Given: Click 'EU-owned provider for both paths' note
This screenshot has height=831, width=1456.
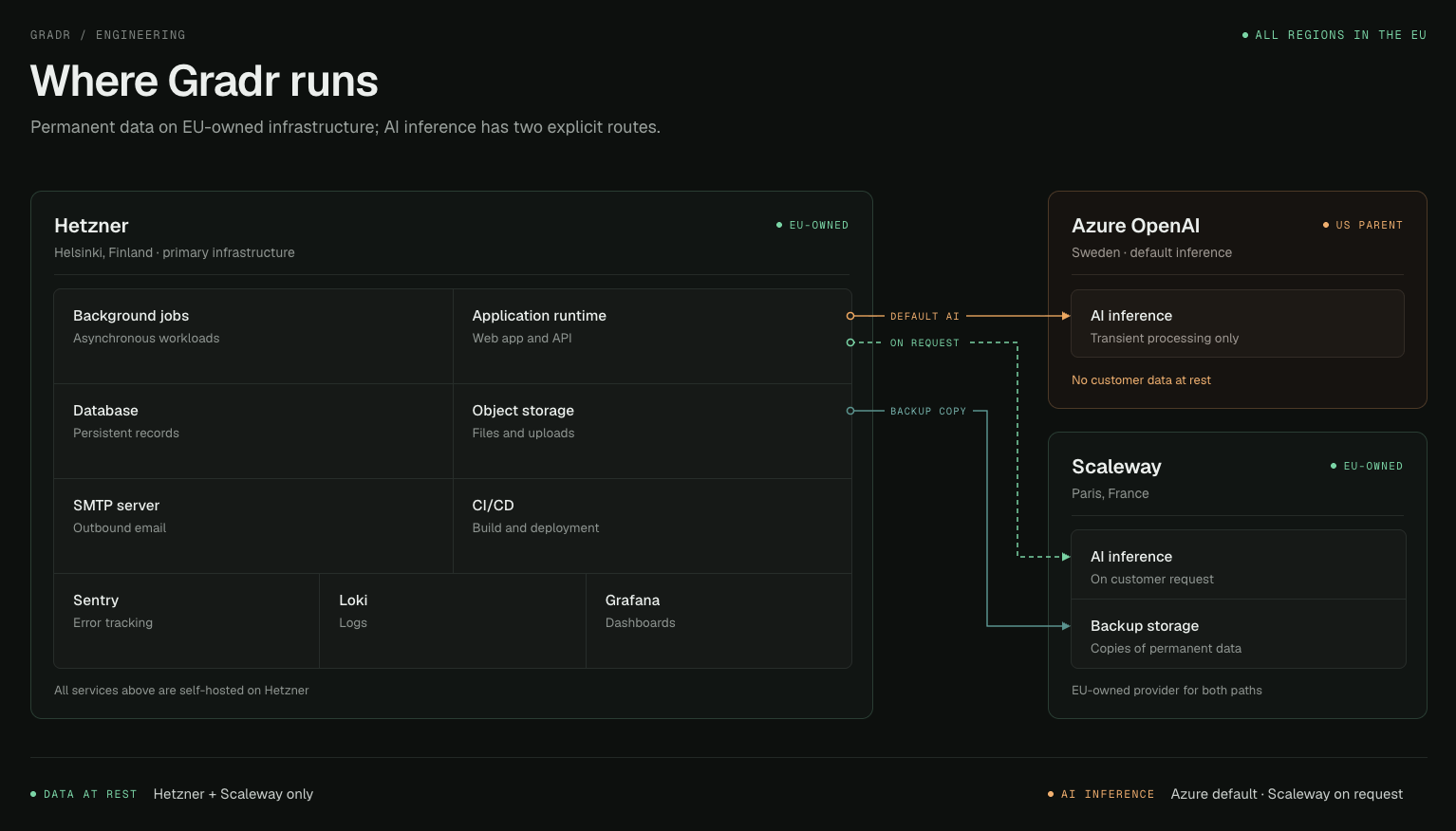Looking at the screenshot, I should click(x=1167, y=690).
